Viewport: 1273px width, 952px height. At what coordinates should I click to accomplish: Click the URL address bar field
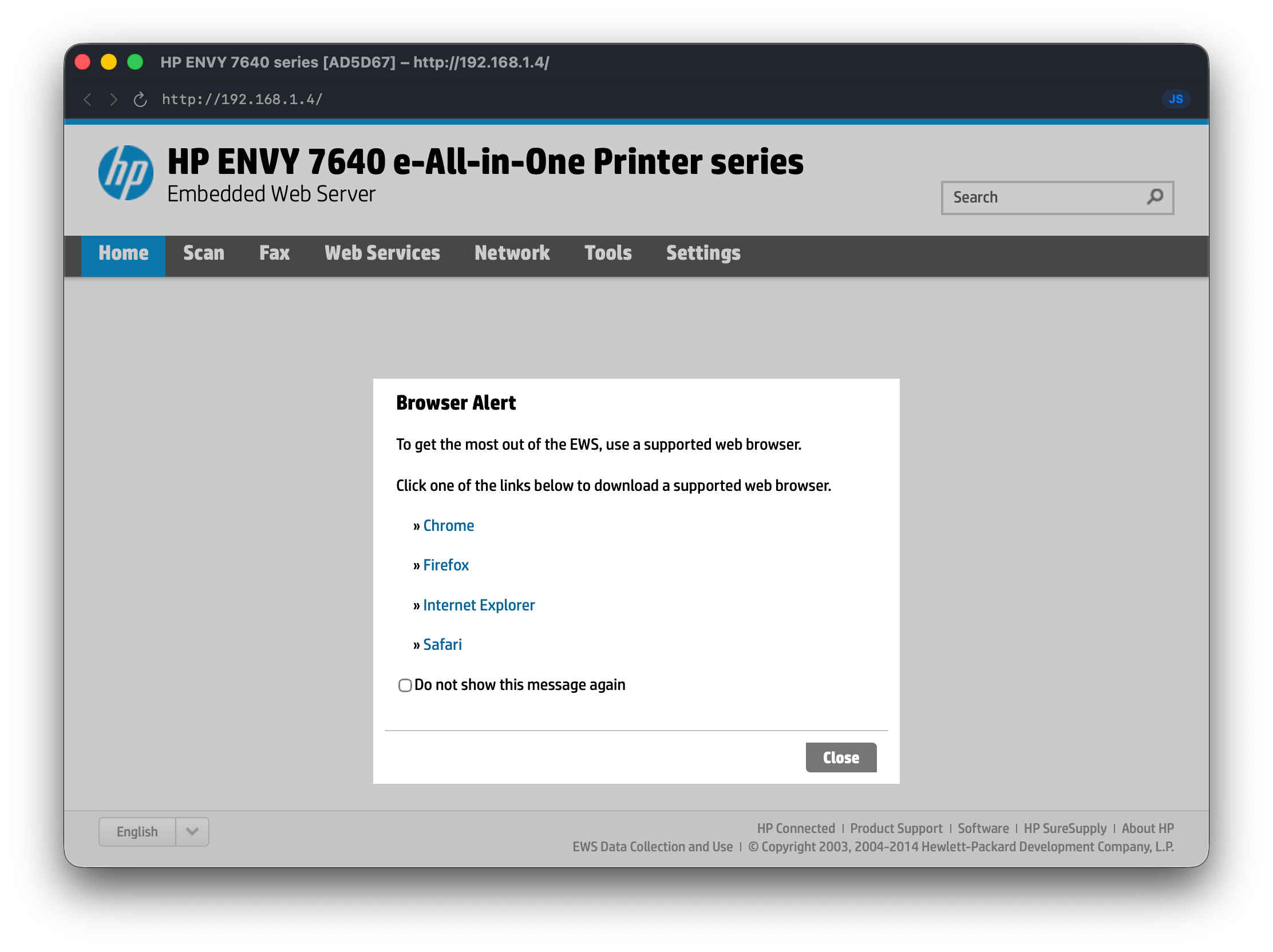242,100
